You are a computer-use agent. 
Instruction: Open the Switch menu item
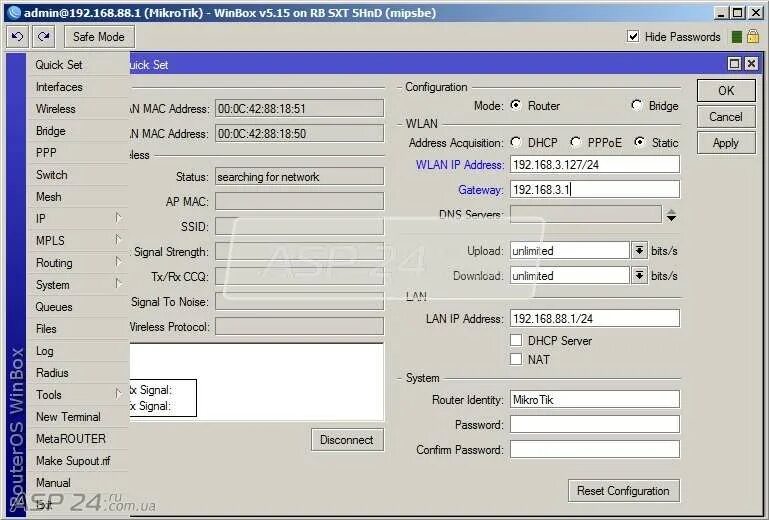(78, 175)
